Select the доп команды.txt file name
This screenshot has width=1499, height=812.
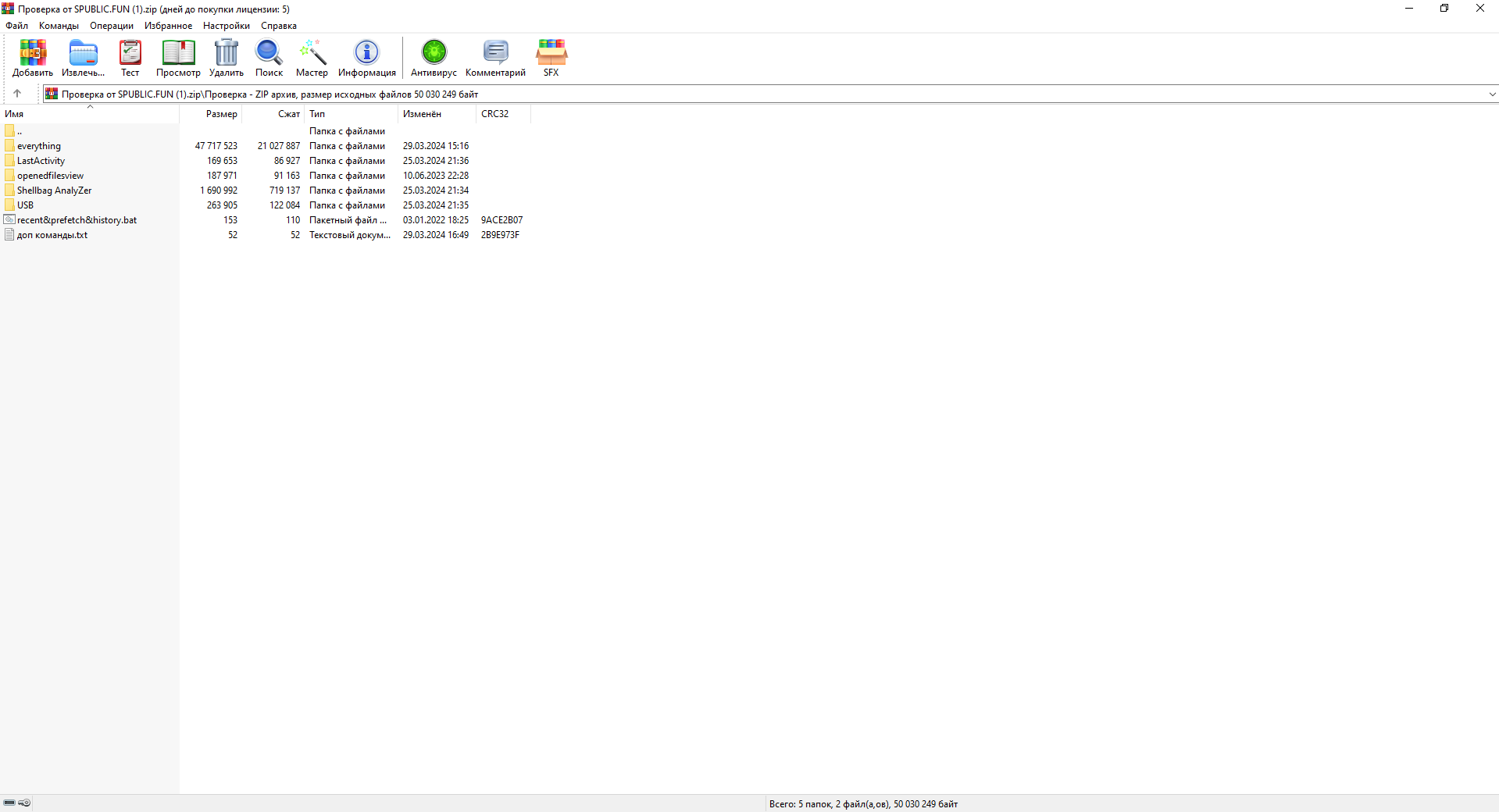(x=52, y=235)
